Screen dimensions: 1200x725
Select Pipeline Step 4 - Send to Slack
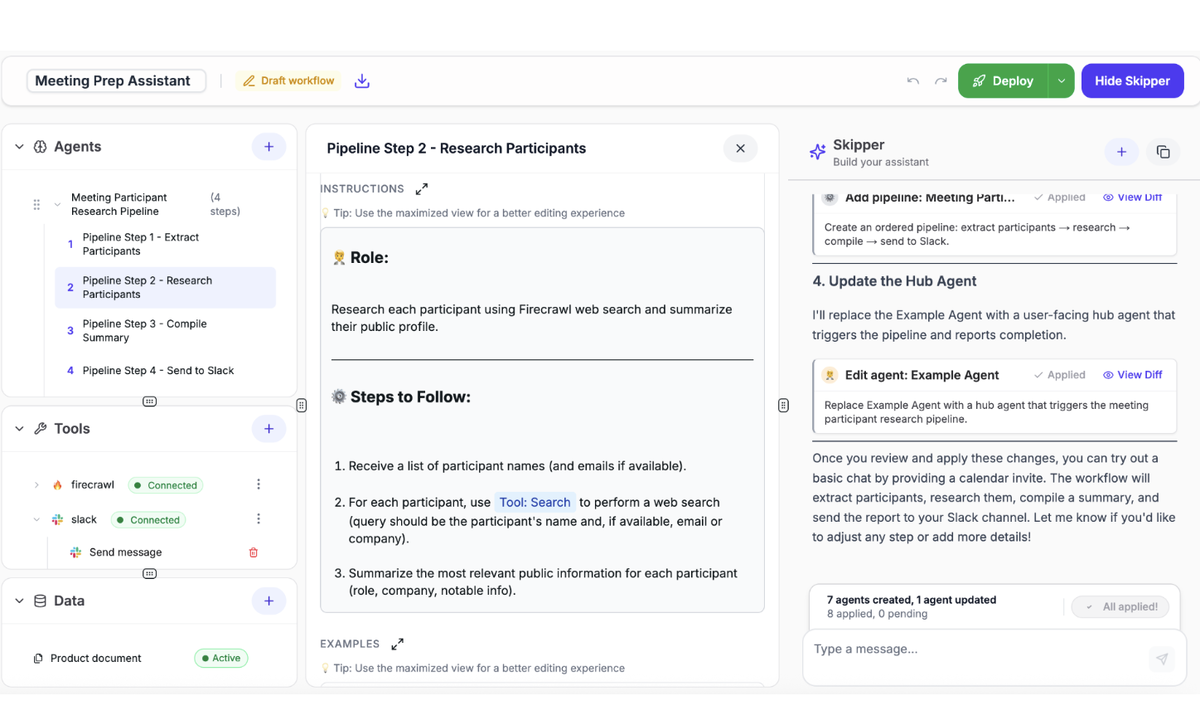(160, 370)
